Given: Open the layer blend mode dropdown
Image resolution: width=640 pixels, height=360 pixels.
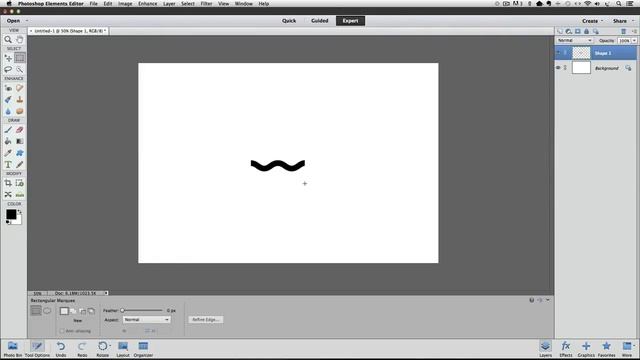Looking at the screenshot, I should pos(574,40).
